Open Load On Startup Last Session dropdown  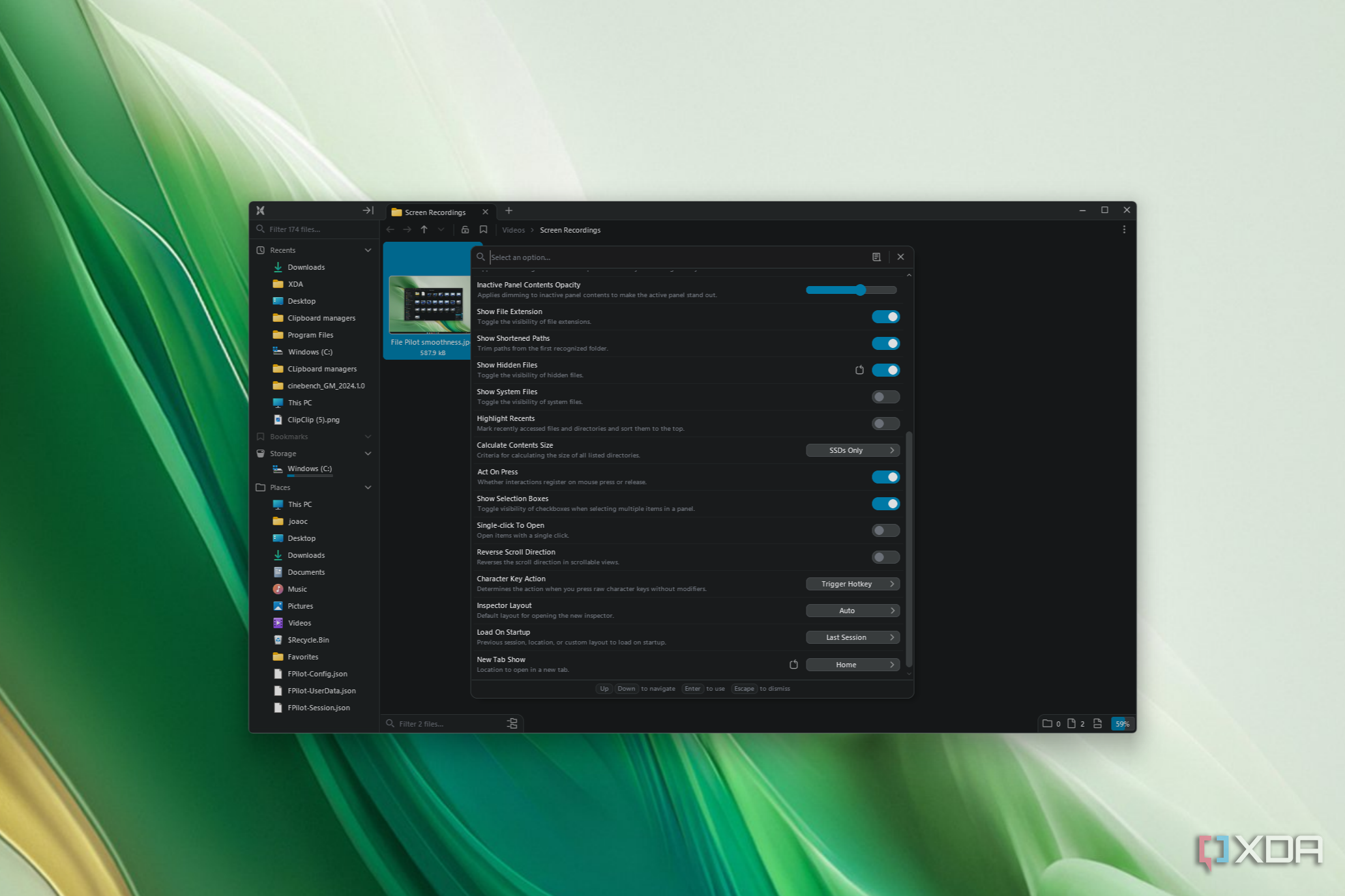click(853, 637)
